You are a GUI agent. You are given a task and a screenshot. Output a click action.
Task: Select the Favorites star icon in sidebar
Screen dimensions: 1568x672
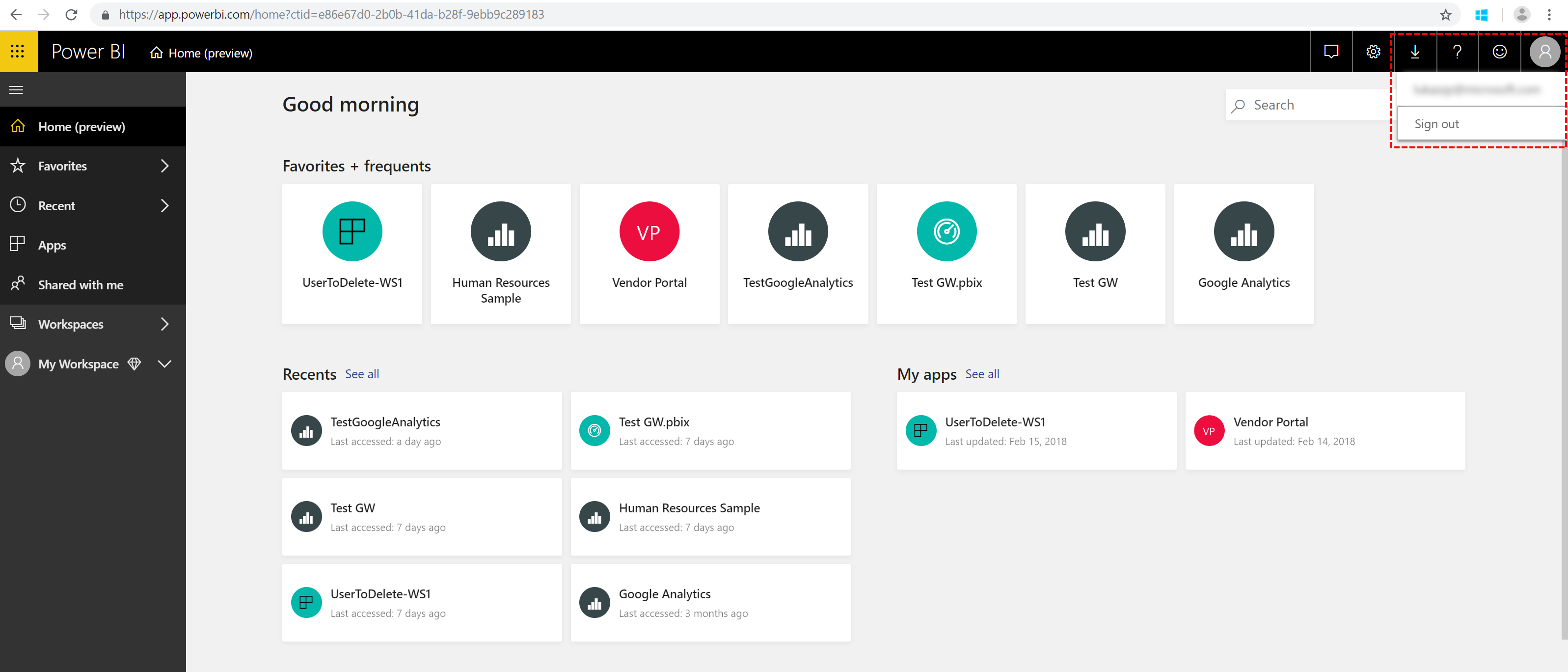[18, 165]
